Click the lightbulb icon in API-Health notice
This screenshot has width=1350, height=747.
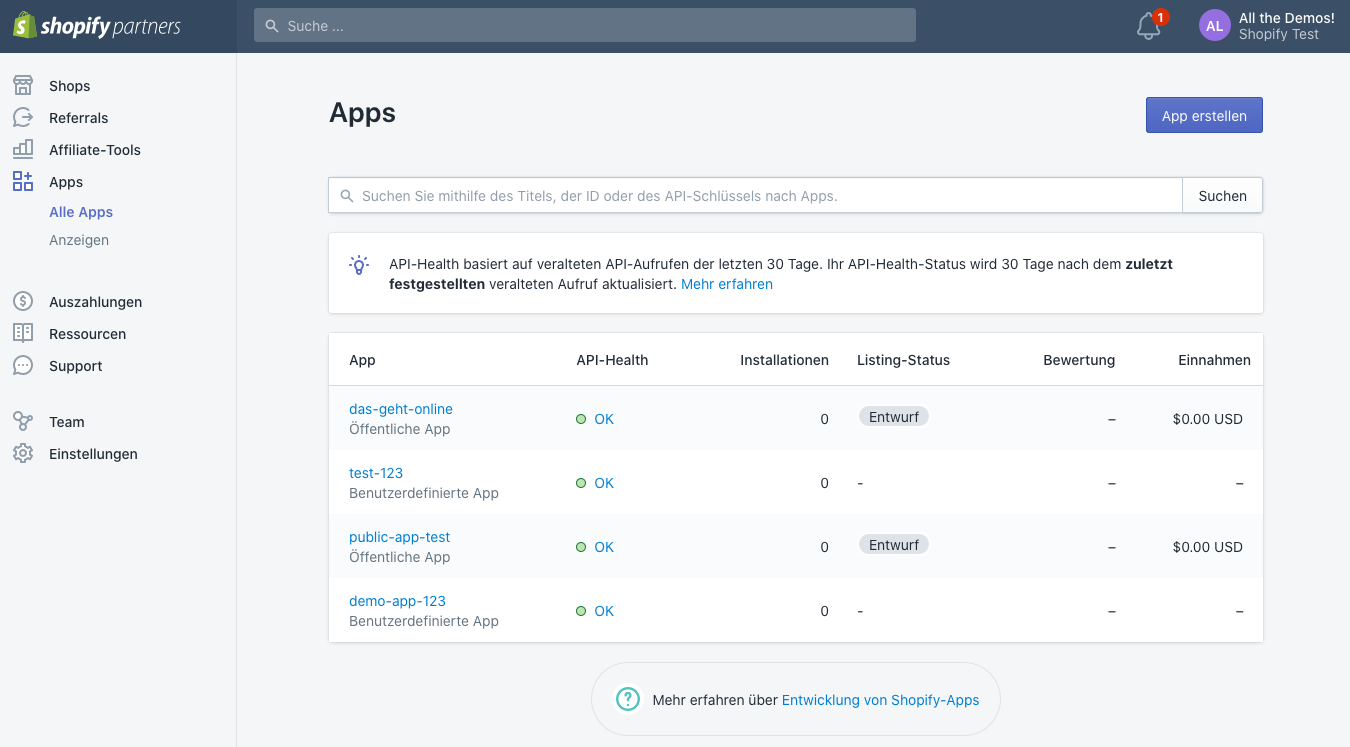(x=359, y=265)
